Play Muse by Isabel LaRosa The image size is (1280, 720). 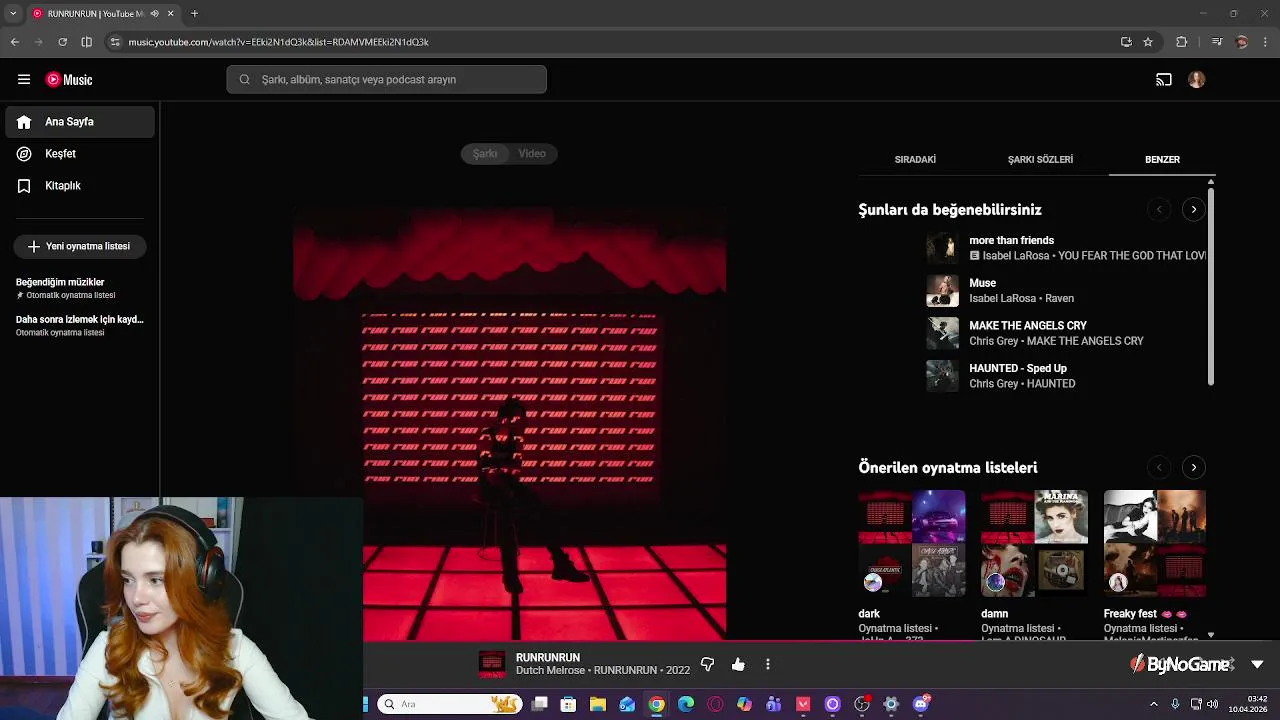[x=1066, y=291]
